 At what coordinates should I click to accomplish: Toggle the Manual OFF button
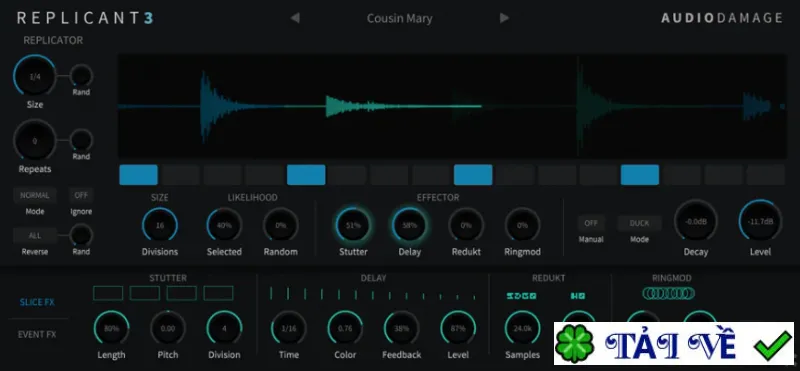pos(591,223)
